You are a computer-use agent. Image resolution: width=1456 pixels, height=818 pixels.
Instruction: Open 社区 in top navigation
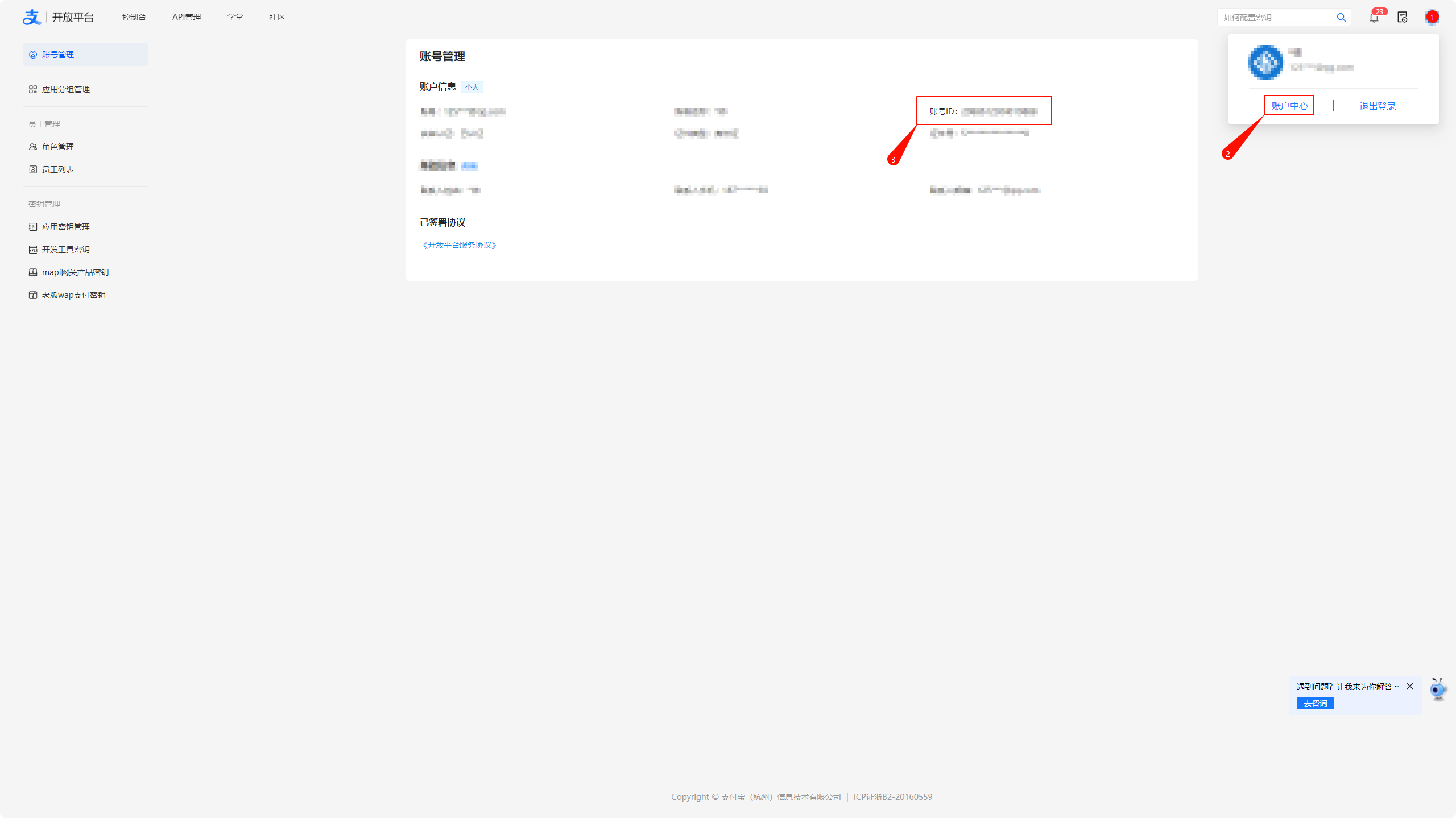(277, 17)
